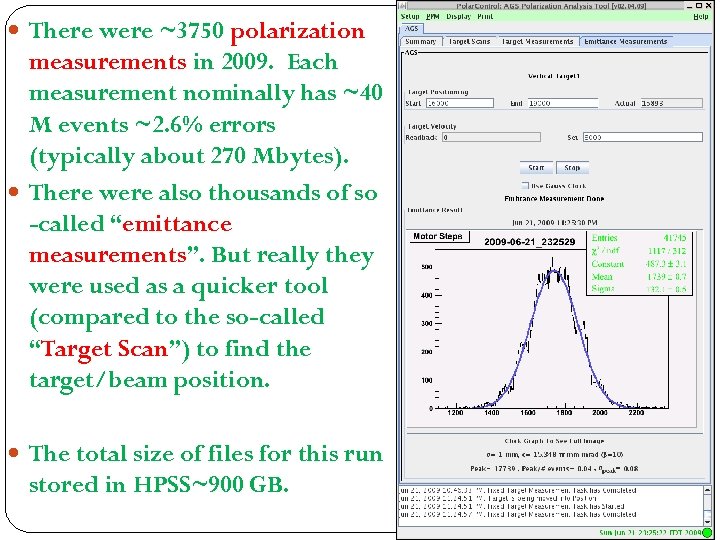Open the PPM menu
720x540 pixels.
[433, 17]
